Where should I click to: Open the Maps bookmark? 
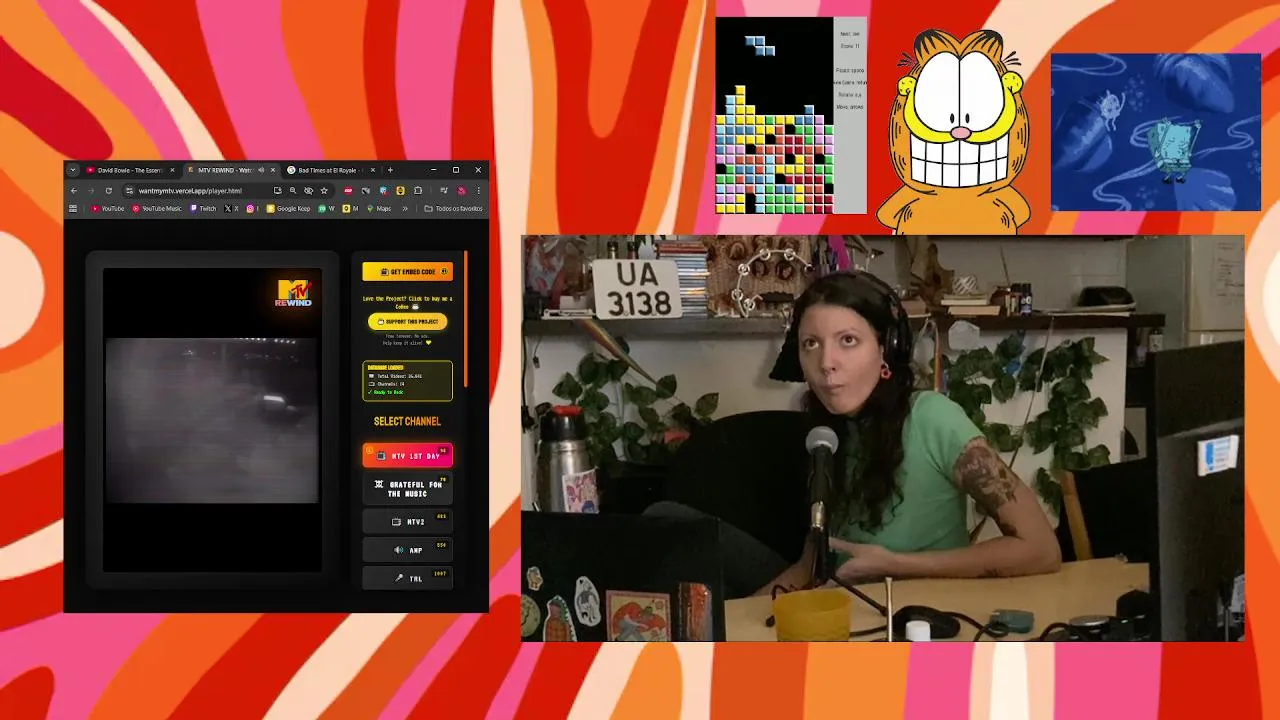point(379,209)
